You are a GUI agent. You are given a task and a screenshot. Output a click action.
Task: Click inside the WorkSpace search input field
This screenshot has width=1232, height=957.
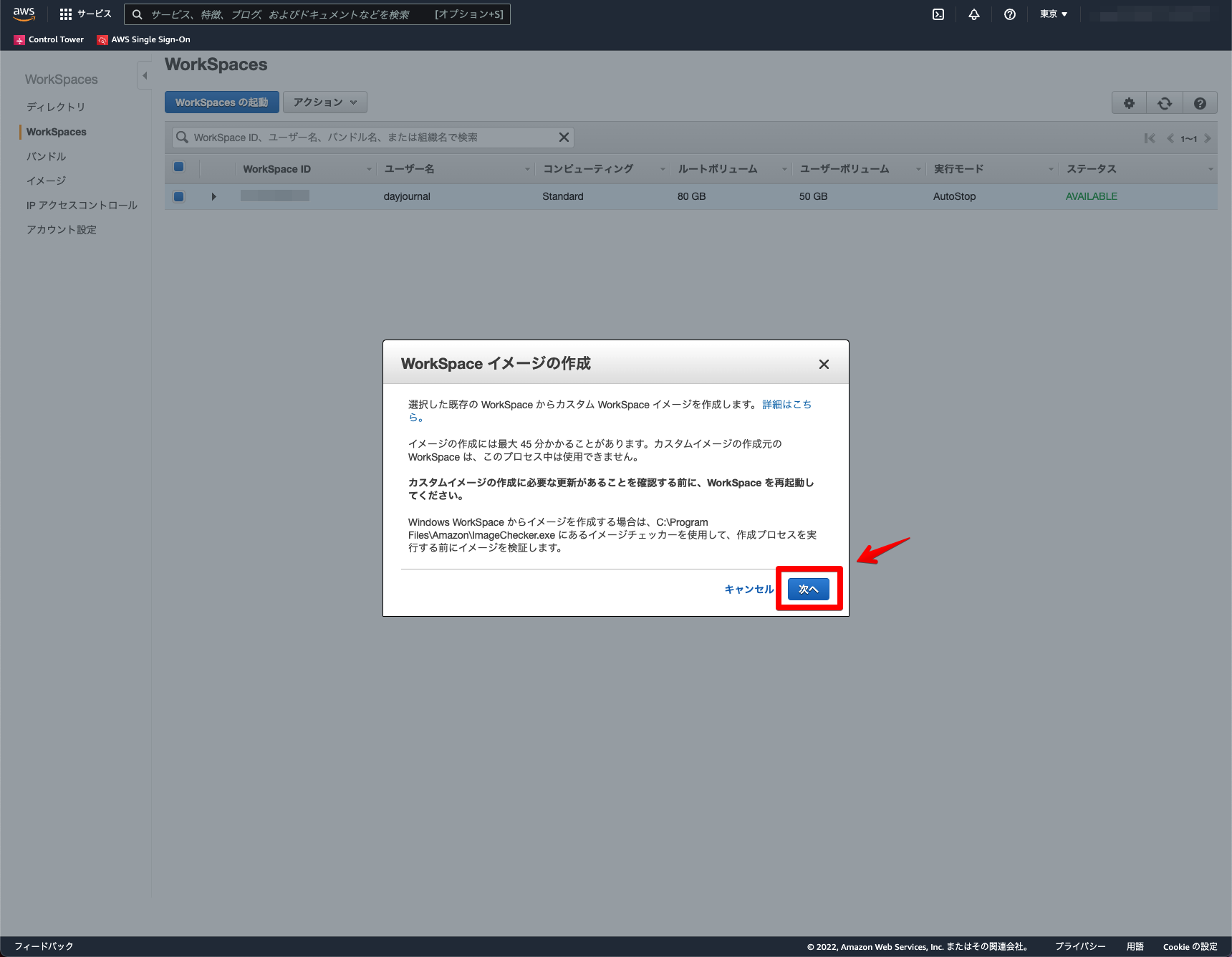coord(358,137)
